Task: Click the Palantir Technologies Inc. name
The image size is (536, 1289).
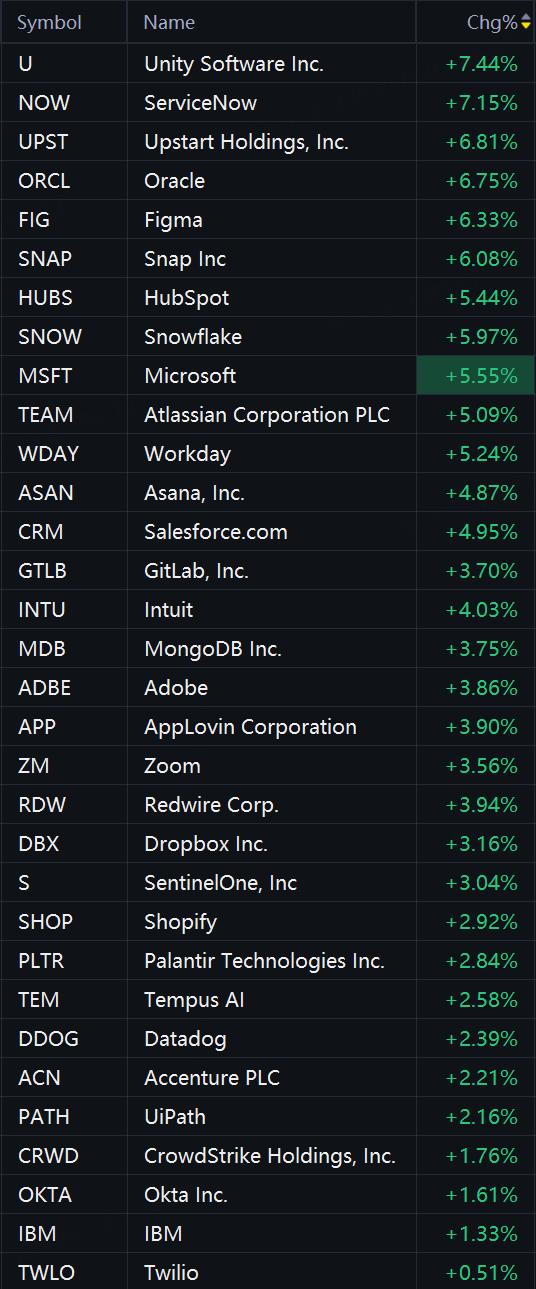Action: (x=264, y=961)
